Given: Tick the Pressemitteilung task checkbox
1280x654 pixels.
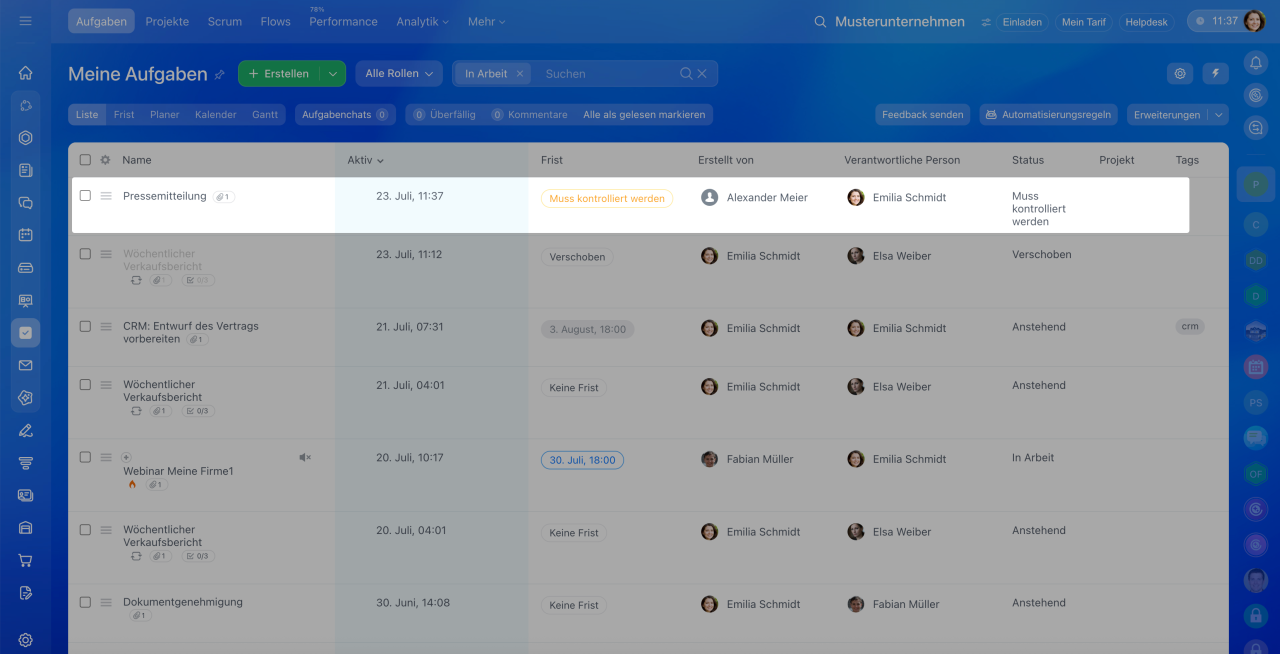Looking at the screenshot, I should pyautogui.click(x=85, y=196).
